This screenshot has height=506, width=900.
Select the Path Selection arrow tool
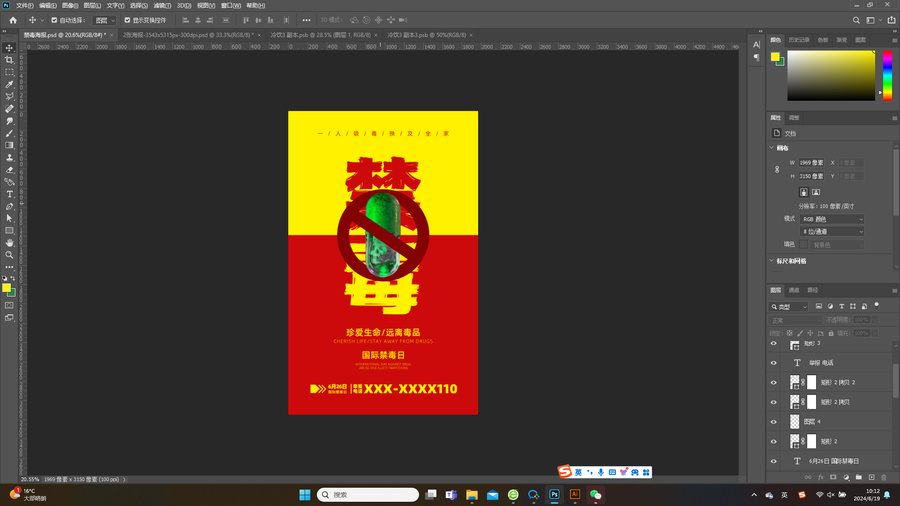click(x=9, y=218)
